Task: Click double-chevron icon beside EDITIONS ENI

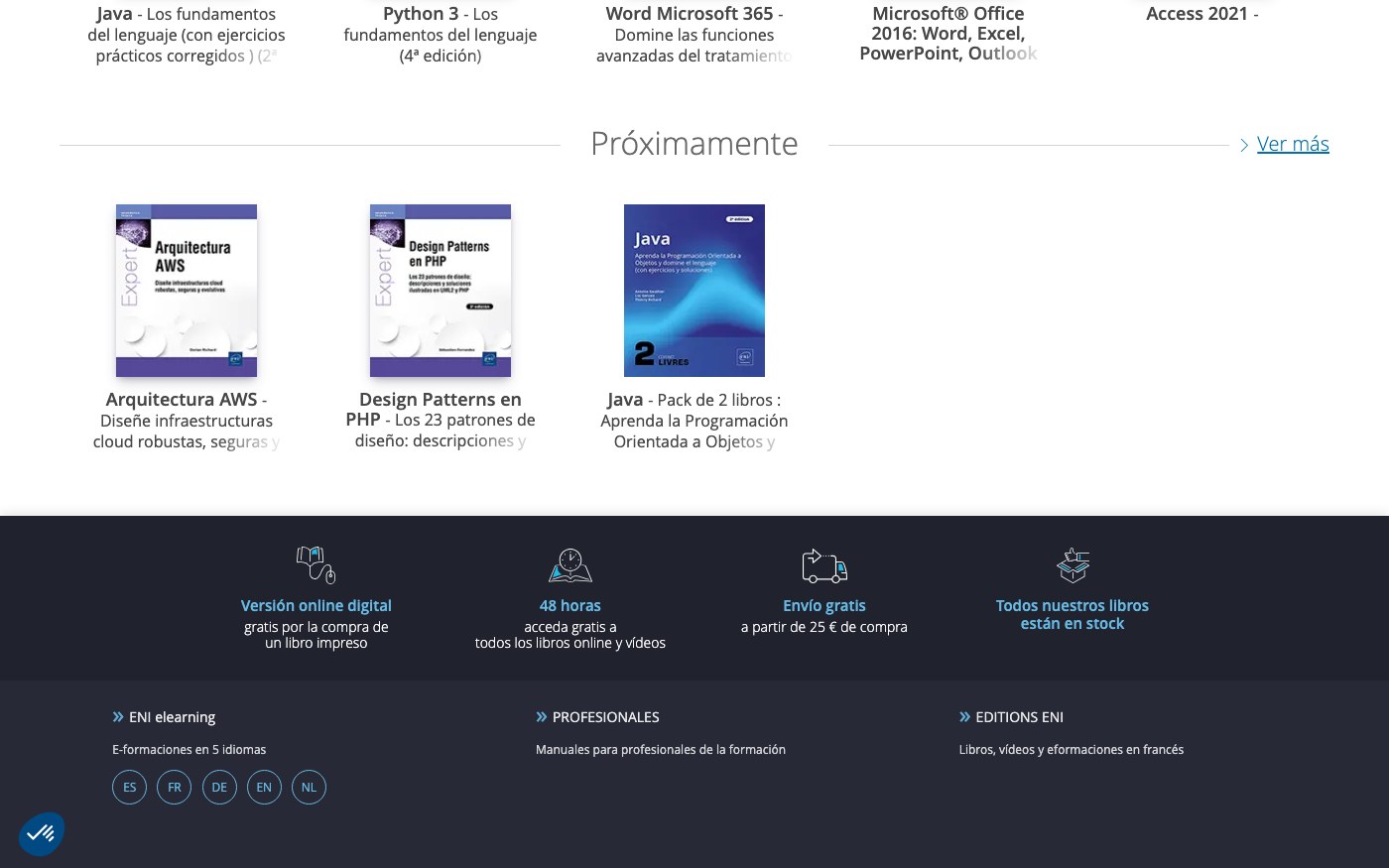Action: tap(964, 716)
